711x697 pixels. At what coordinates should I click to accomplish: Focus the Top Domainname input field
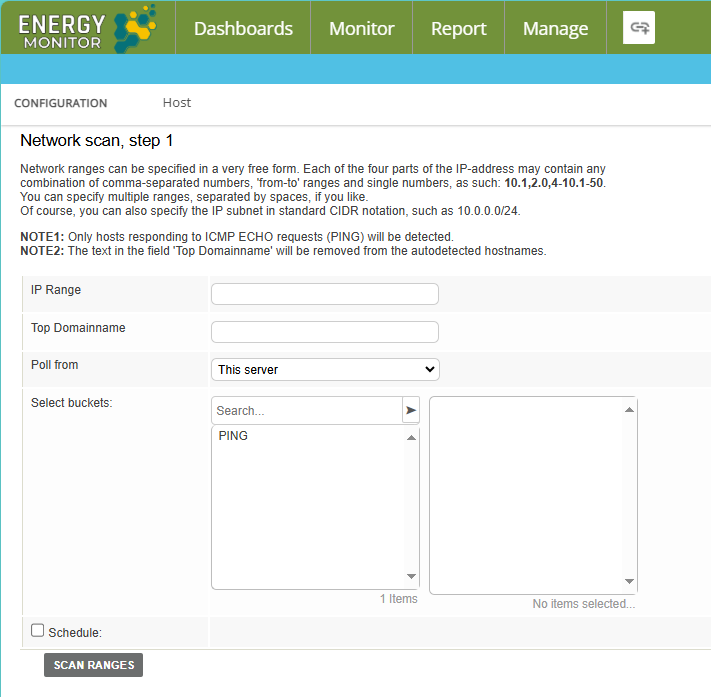(325, 331)
